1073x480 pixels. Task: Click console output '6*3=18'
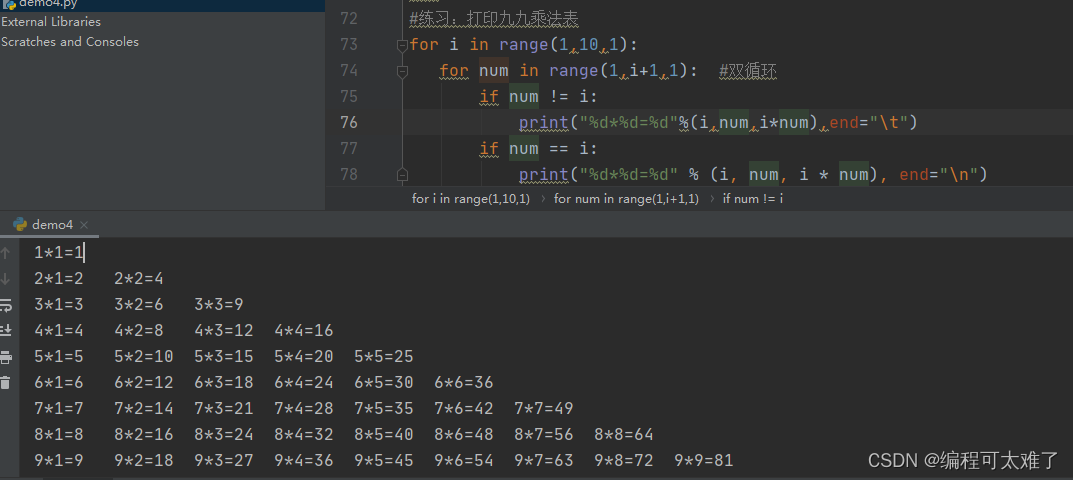(224, 383)
